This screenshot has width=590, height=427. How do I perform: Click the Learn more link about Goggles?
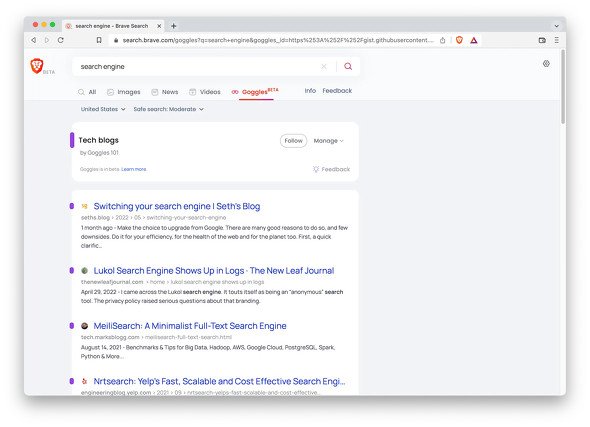click(134, 169)
